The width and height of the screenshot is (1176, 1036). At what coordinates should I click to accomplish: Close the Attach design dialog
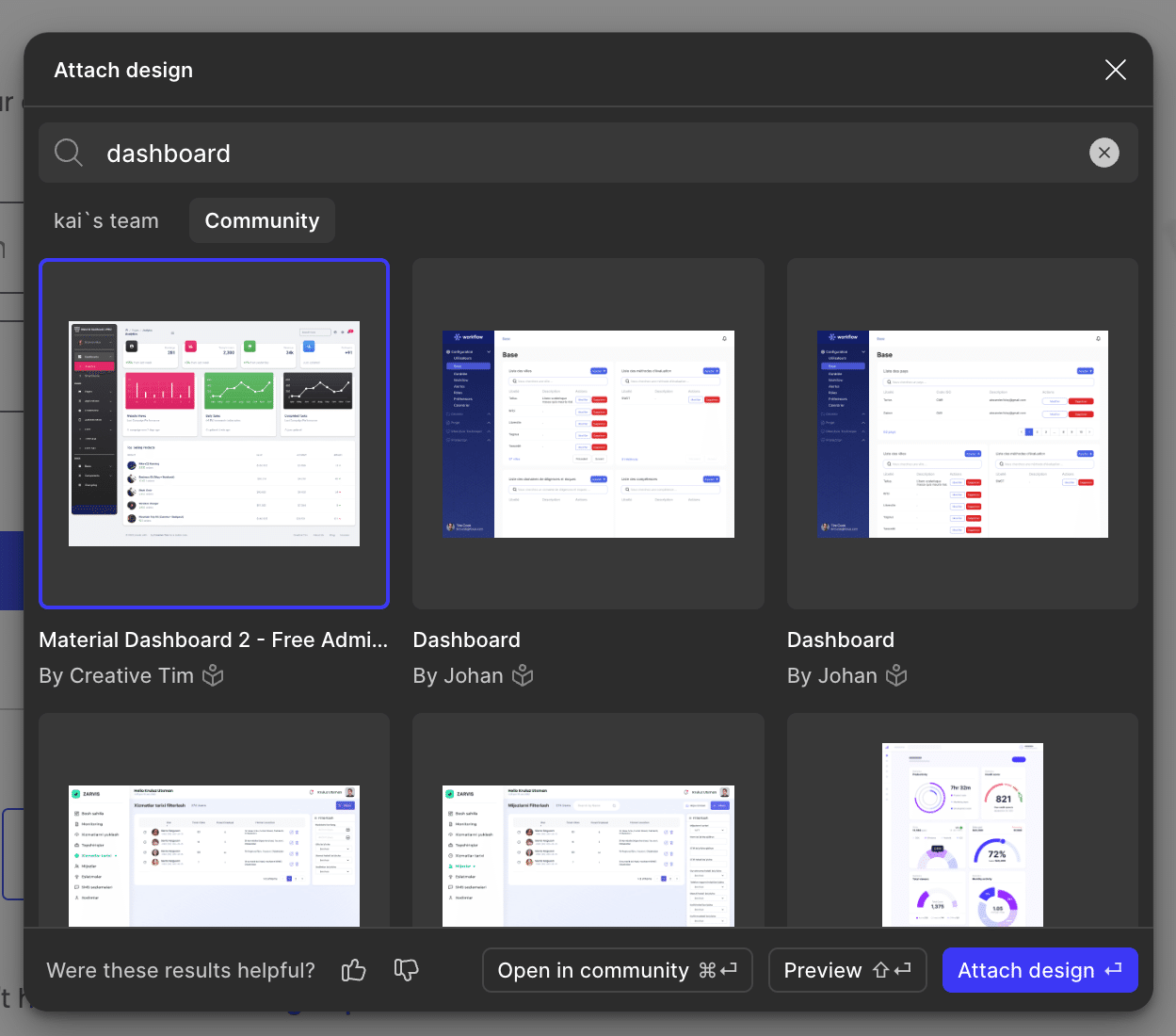(x=1115, y=70)
